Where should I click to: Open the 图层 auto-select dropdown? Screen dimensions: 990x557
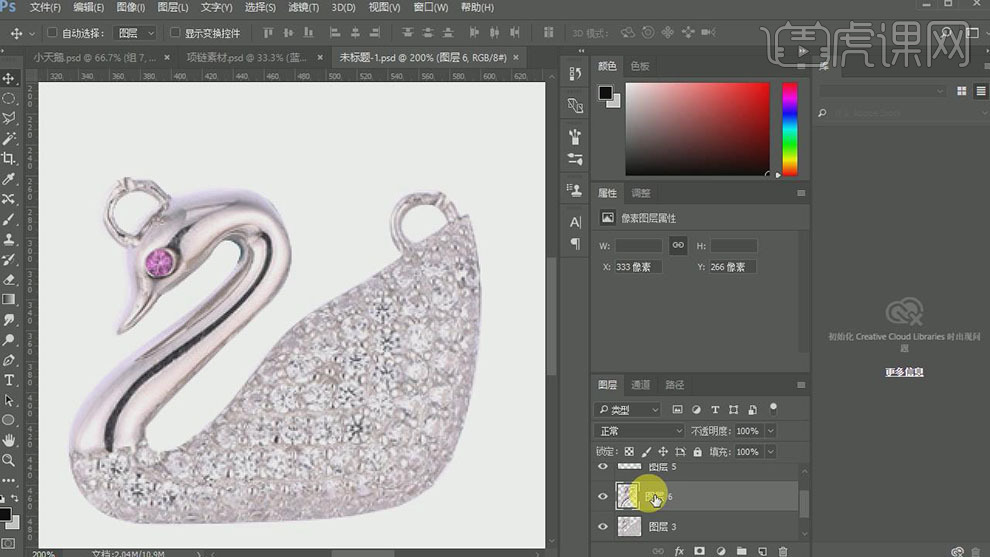(x=134, y=33)
